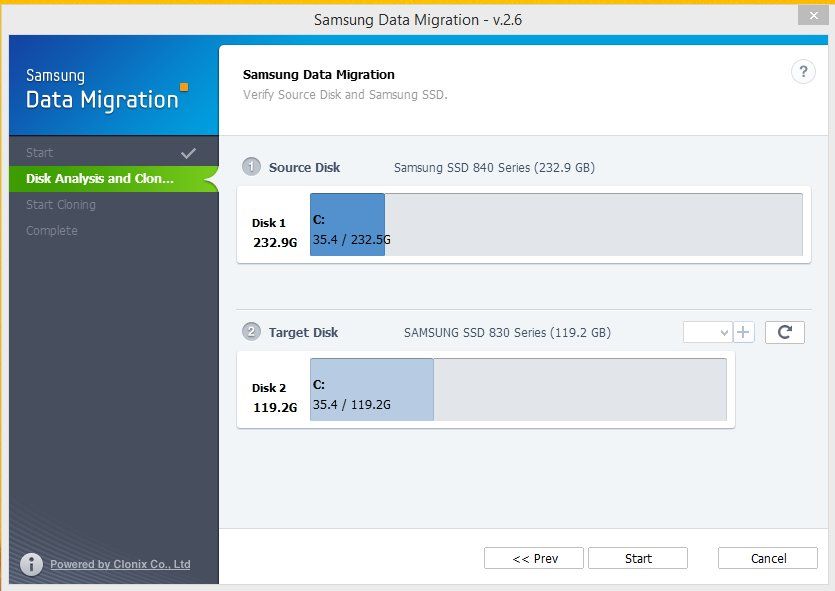Select the C: partition bar on Disk 1
835x591 pixels.
[347, 224]
